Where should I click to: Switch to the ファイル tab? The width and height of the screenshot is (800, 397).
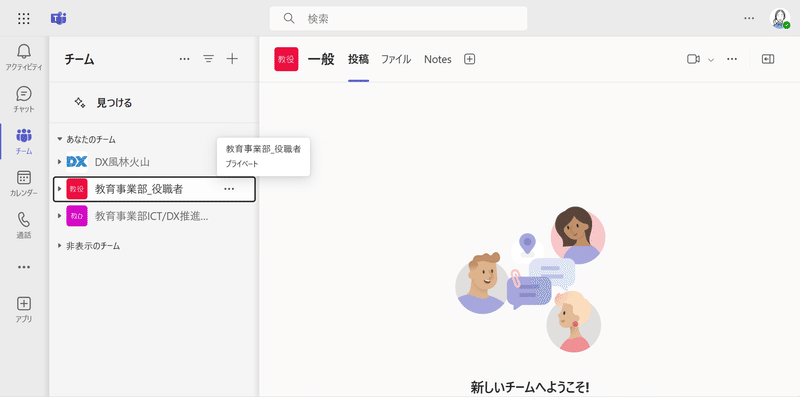tap(396, 59)
